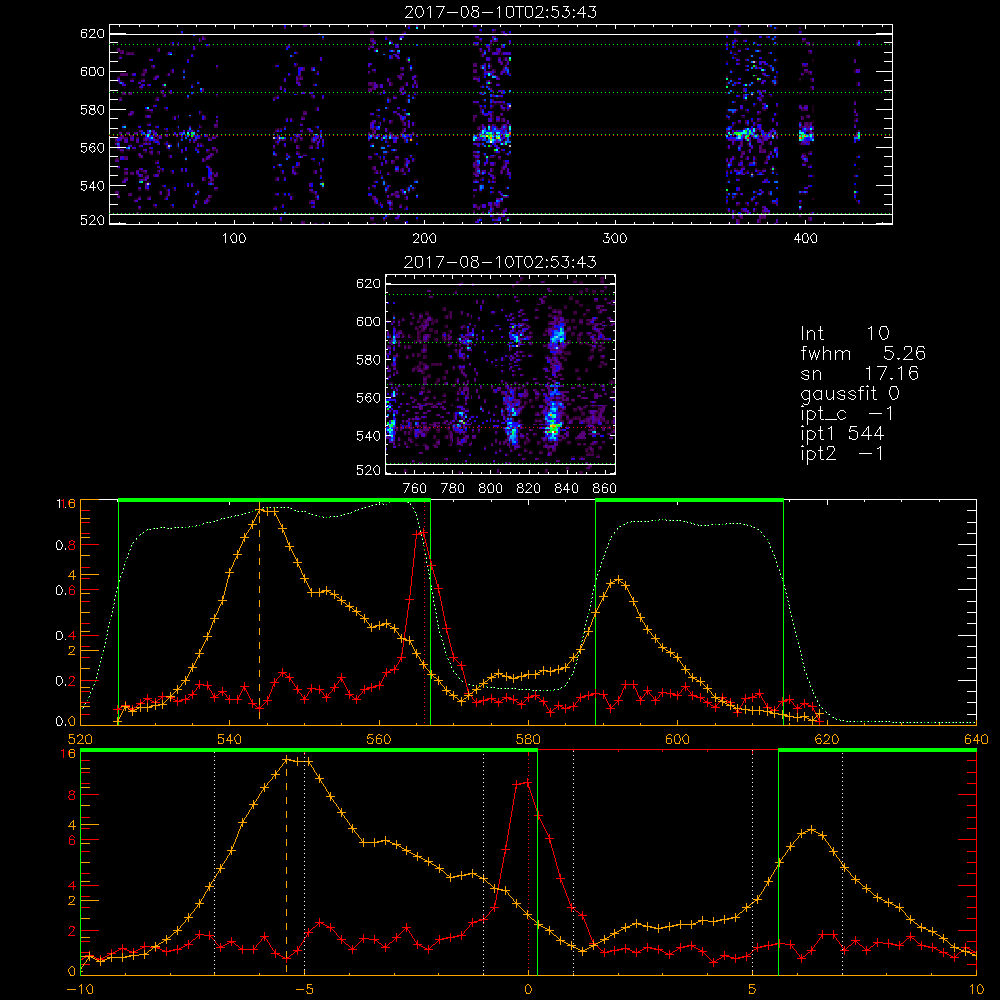Click the 'ipt1 544' parameter line
This screenshot has height=1000, width=1000.
[842, 434]
